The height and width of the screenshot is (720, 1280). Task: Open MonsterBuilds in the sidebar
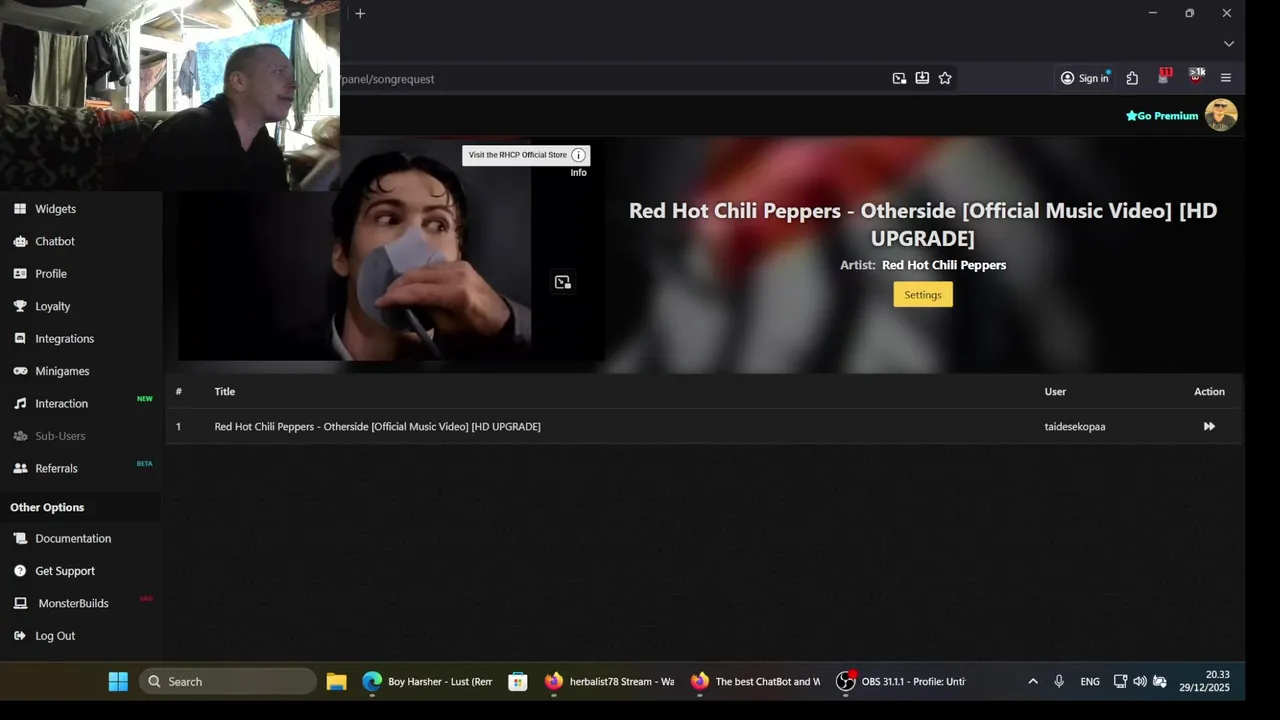pos(73,603)
